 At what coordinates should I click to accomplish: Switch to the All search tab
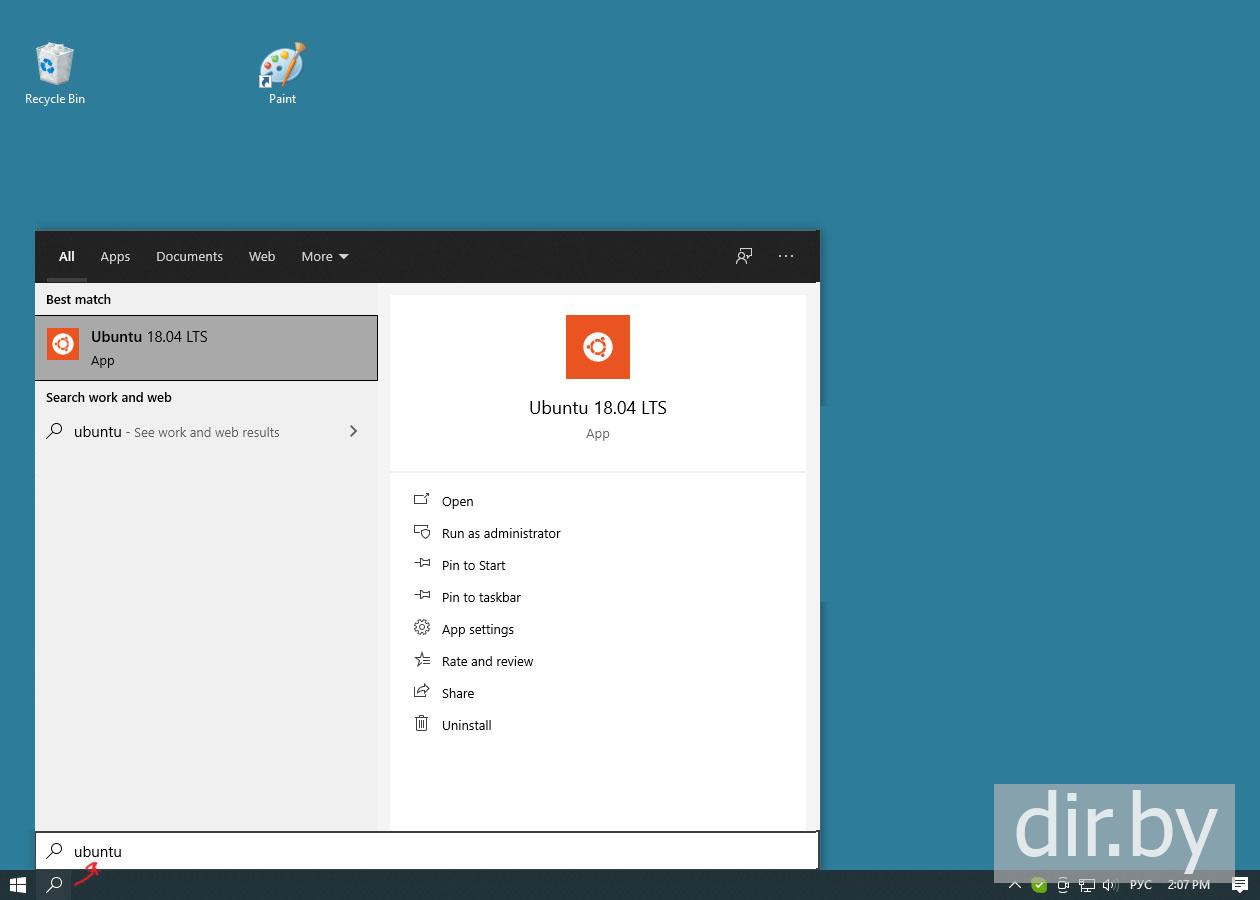pos(66,256)
